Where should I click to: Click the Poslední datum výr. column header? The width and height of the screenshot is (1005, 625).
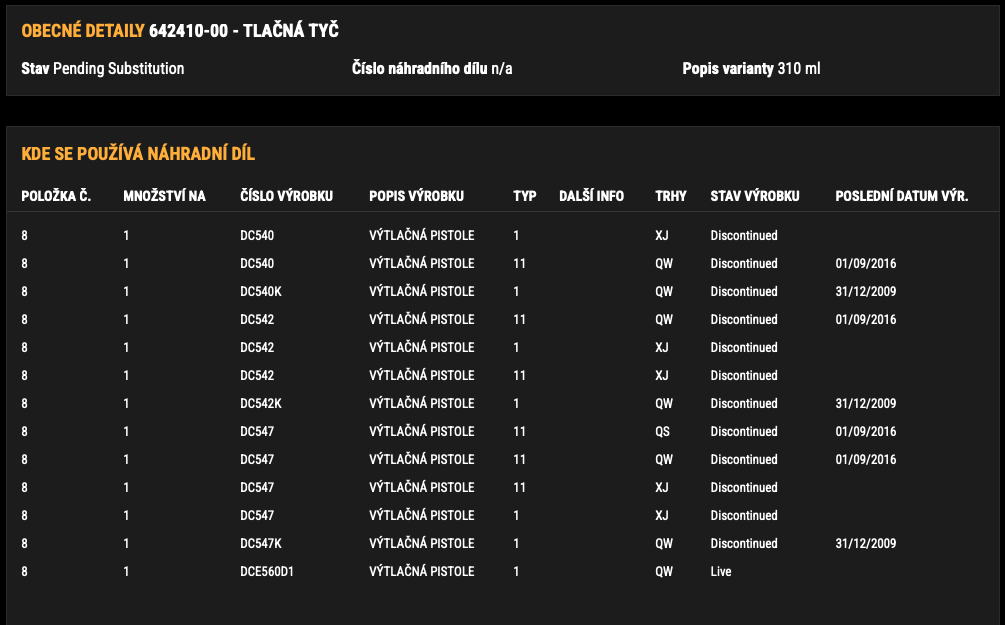click(901, 196)
